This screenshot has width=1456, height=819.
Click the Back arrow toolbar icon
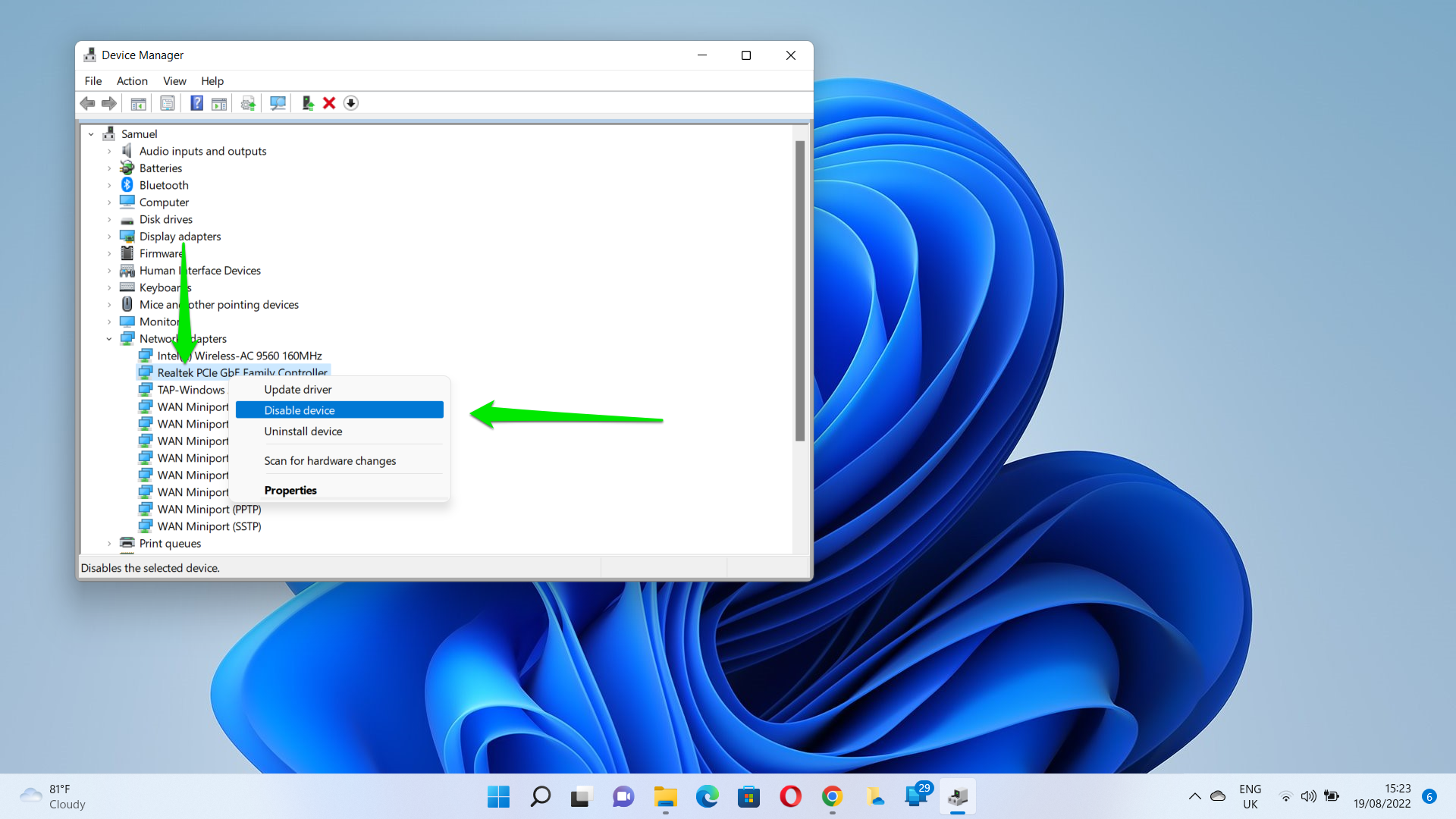pyautogui.click(x=88, y=103)
